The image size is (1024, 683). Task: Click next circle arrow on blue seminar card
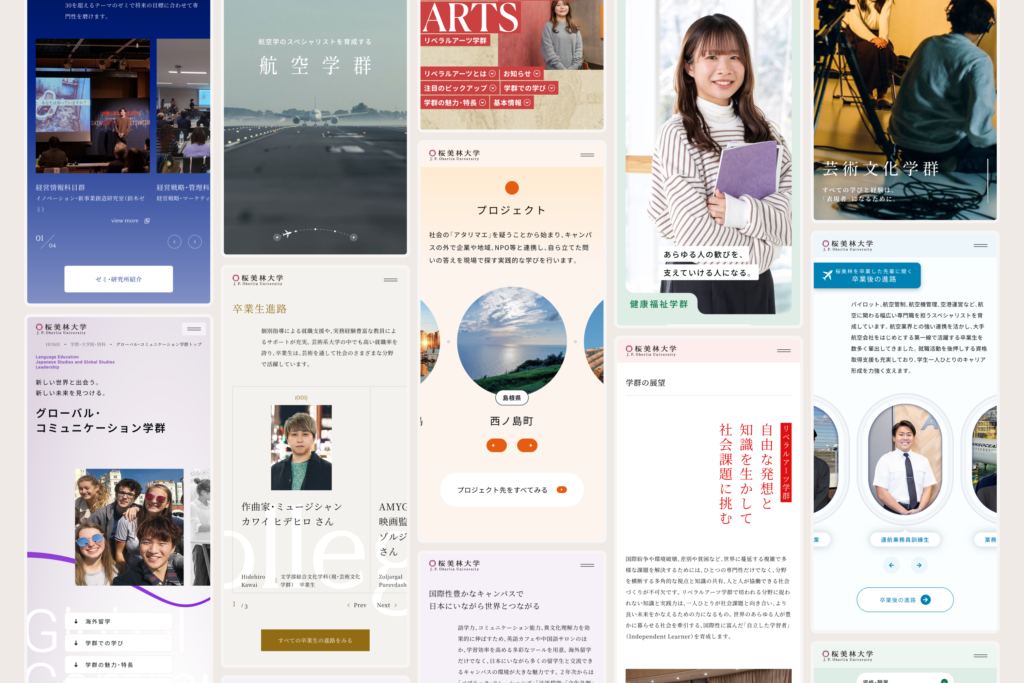tap(195, 242)
